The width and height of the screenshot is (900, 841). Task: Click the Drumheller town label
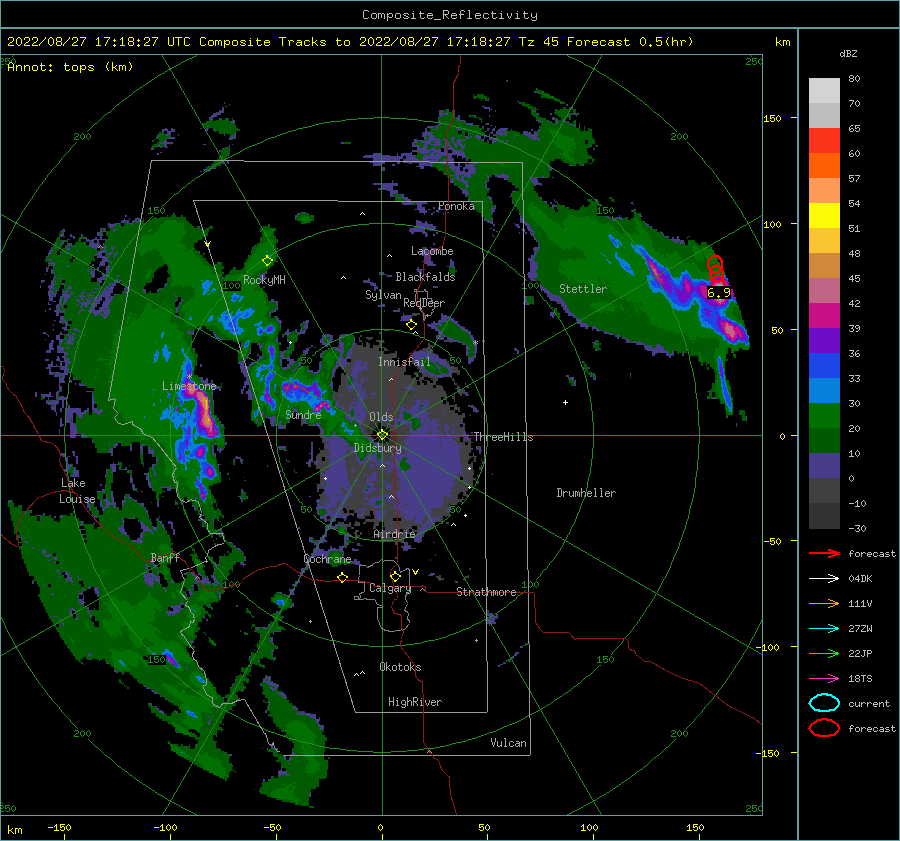click(x=586, y=493)
